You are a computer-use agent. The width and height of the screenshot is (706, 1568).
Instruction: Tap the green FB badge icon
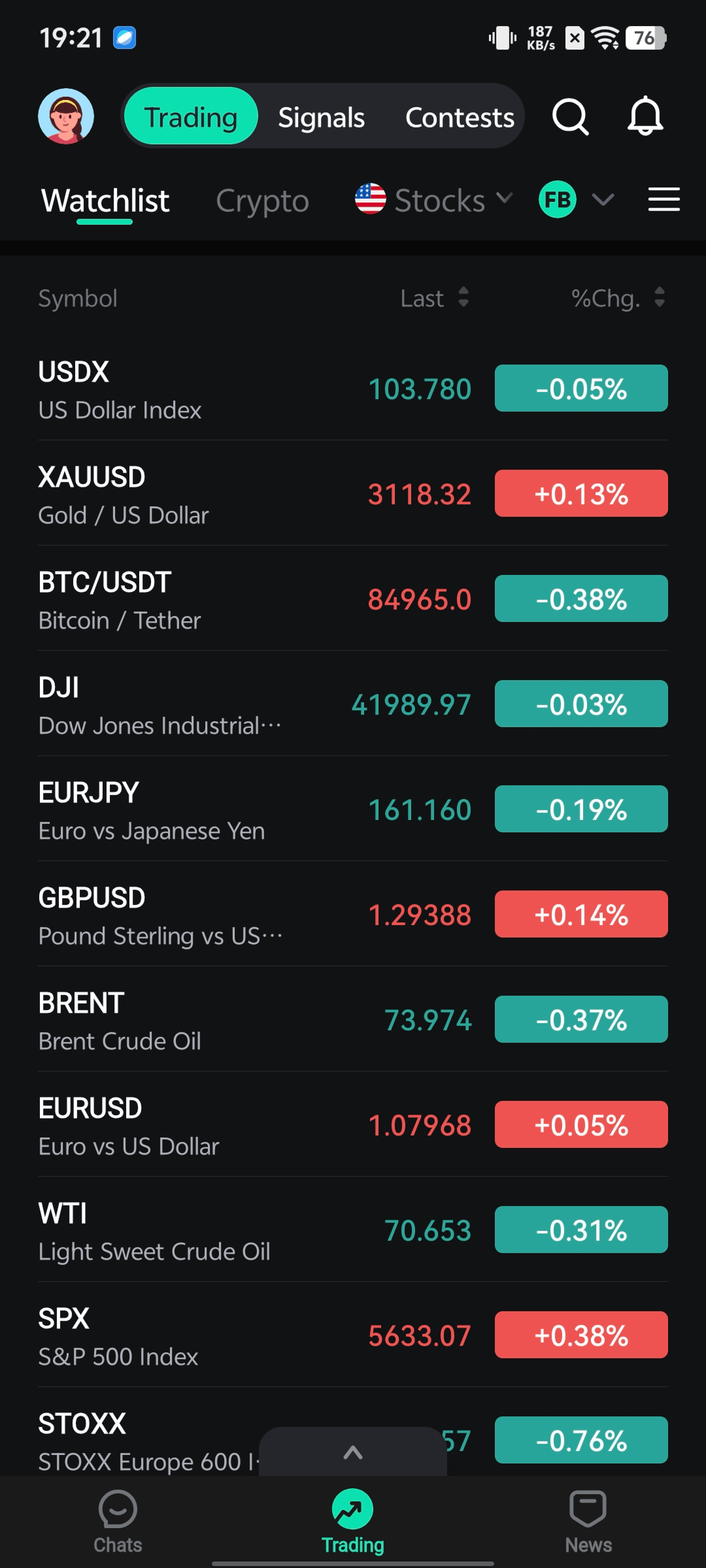557,200
